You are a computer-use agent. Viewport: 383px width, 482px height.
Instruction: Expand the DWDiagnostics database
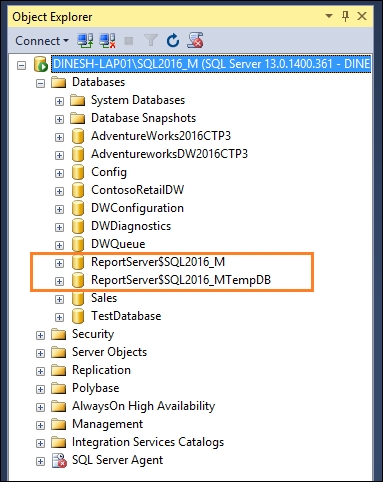59,227
